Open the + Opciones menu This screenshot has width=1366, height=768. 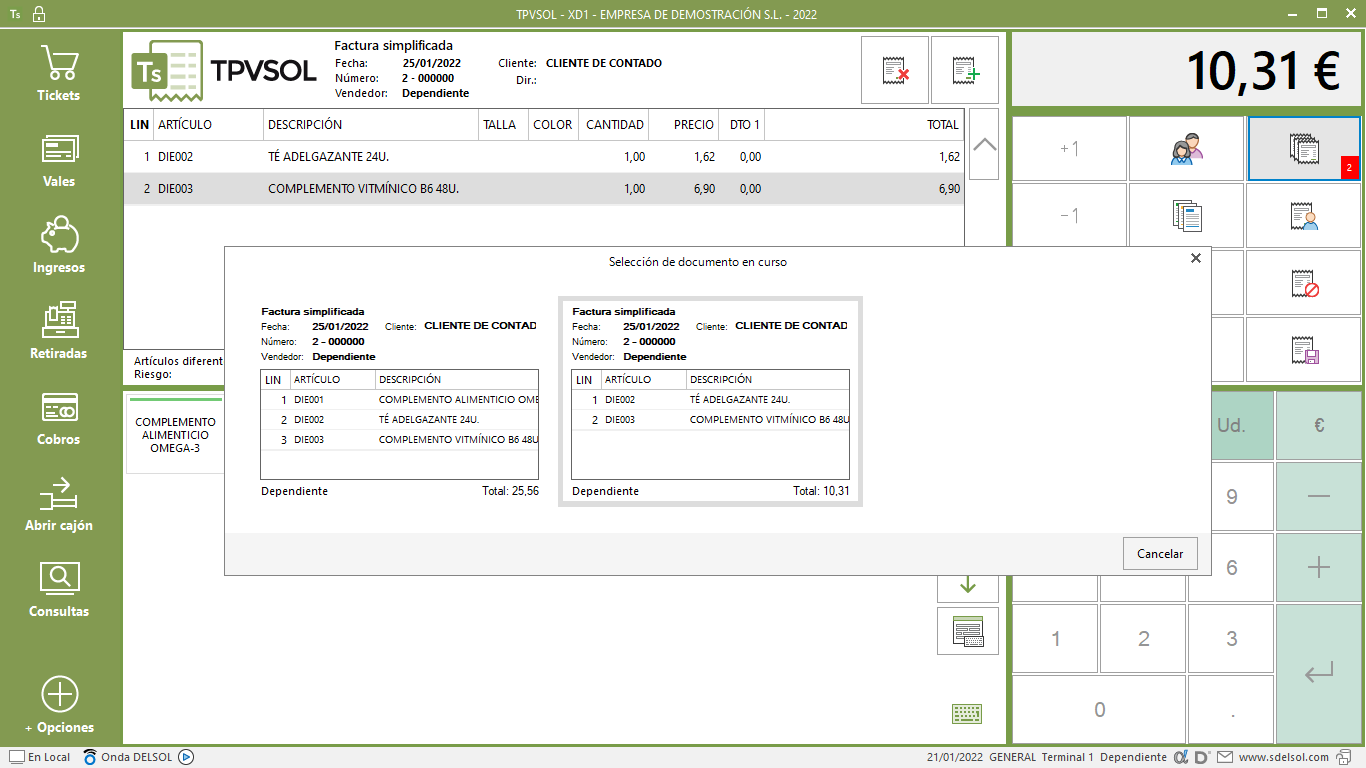pyautogui.click(x=59, y=706)
